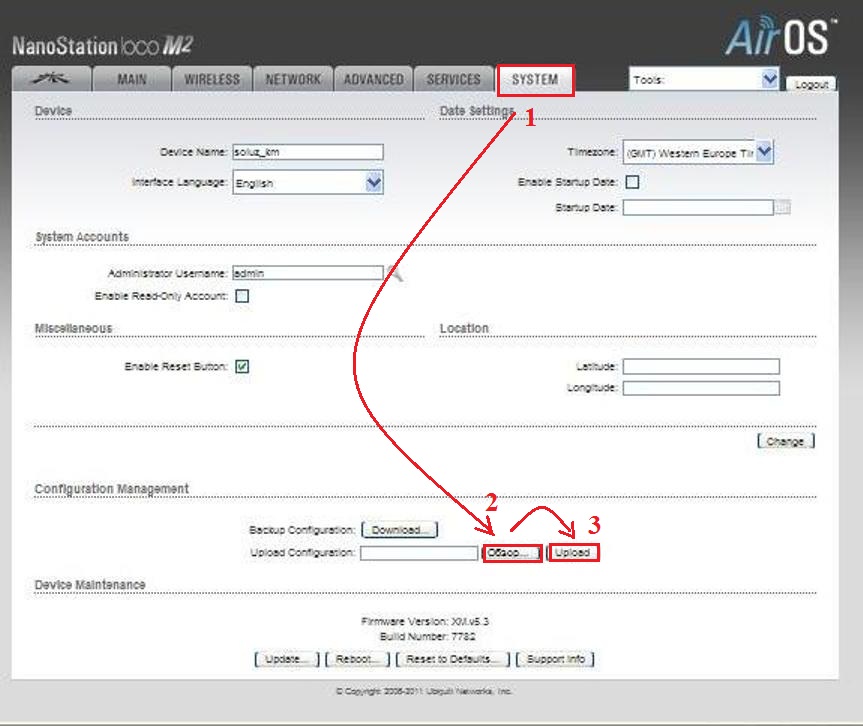Click the Upload button
Image resolution: width=863 pixels, height=726 pixels.
coord(573,553)
